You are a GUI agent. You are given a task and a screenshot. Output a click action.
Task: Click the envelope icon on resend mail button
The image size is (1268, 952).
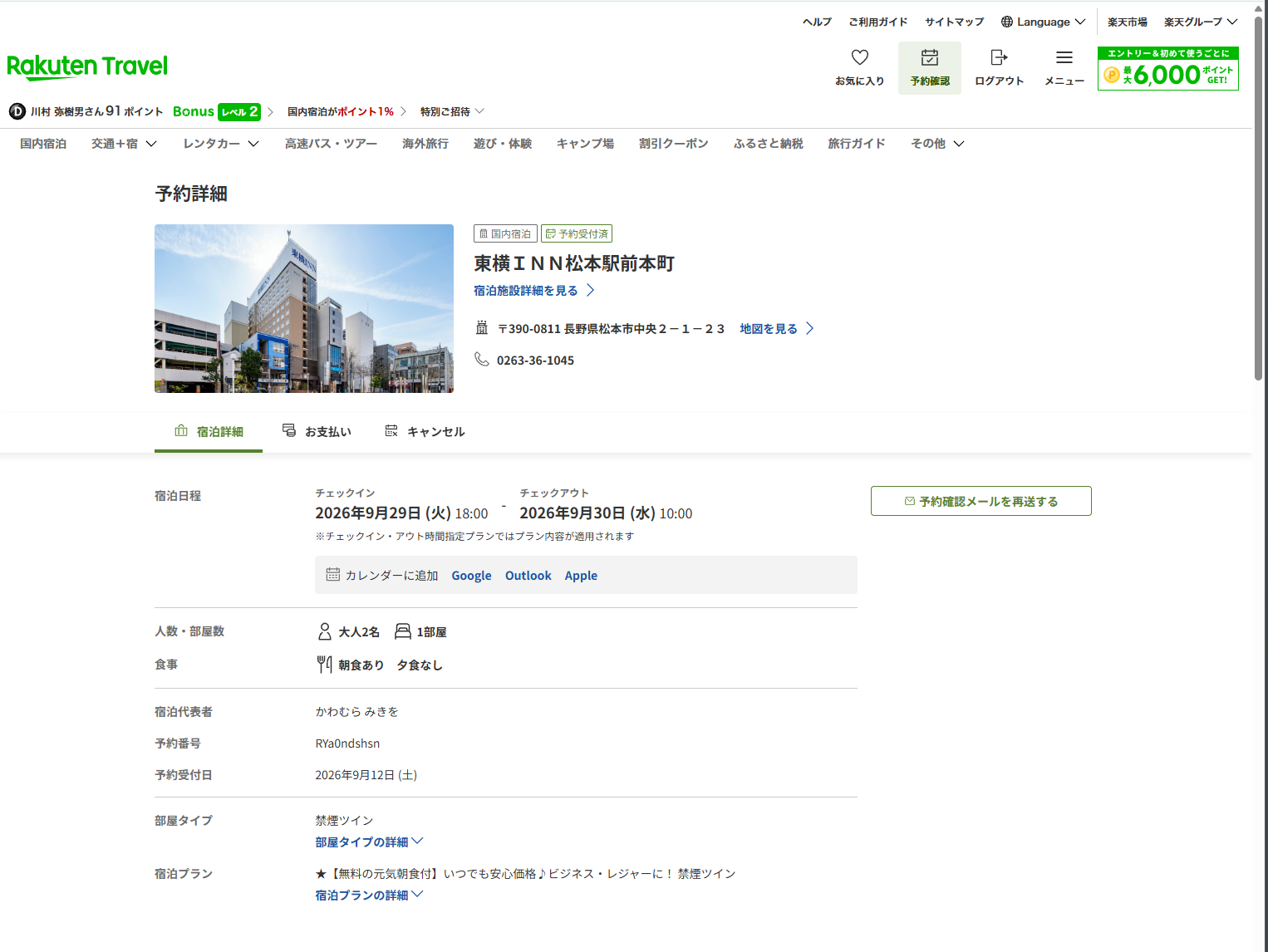910,501
